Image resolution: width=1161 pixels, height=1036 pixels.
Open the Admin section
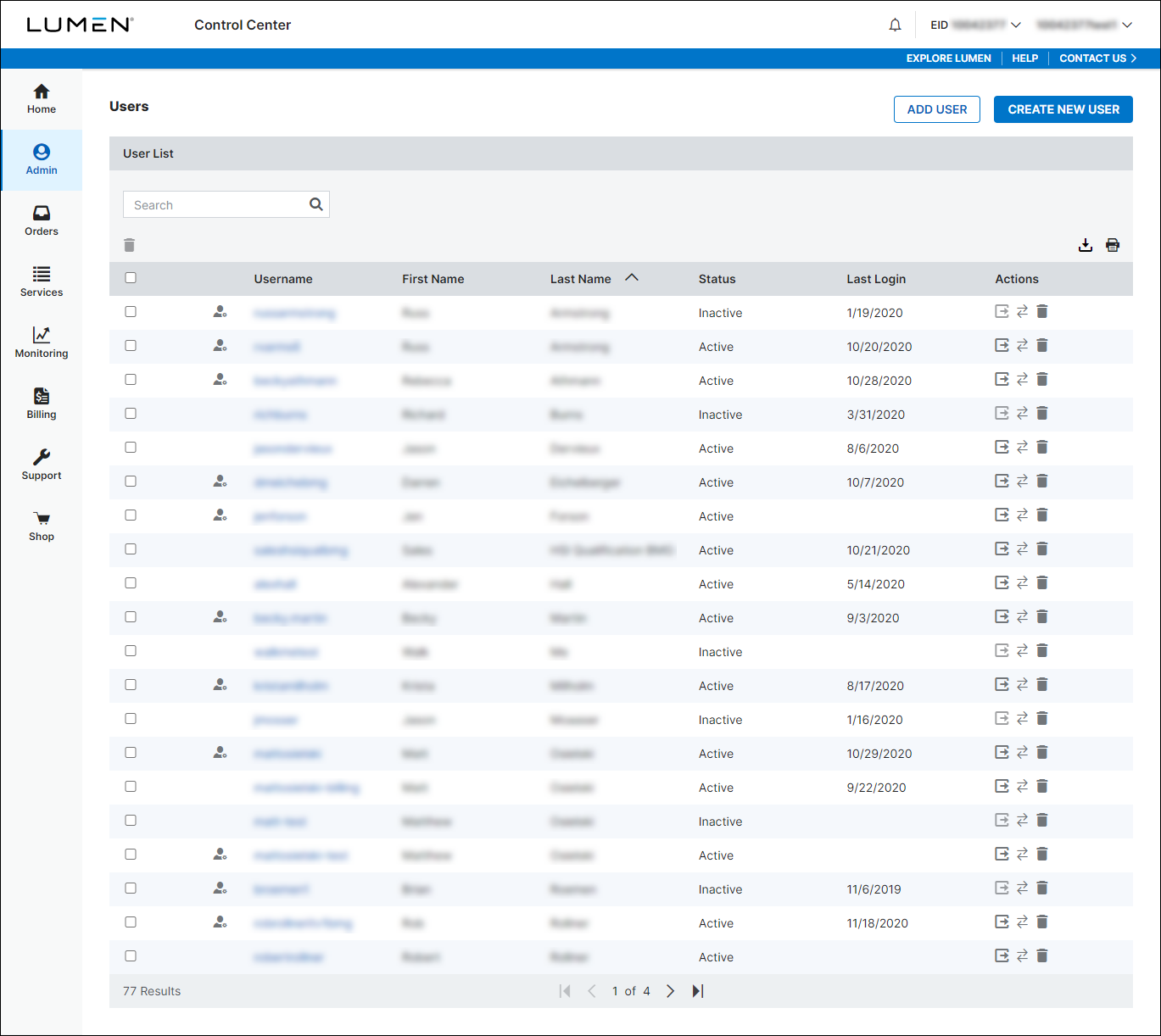click(x=41, y=159)
